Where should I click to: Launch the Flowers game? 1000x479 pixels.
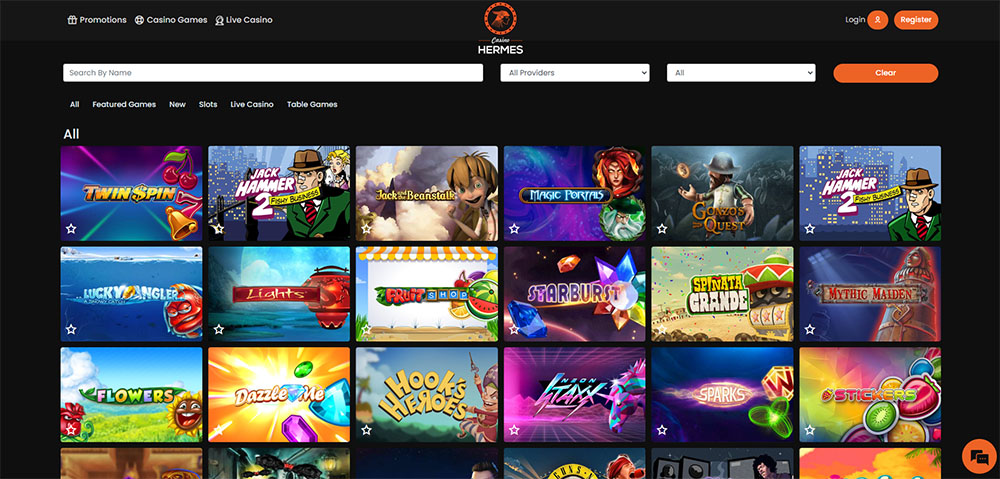pos(131,395)
